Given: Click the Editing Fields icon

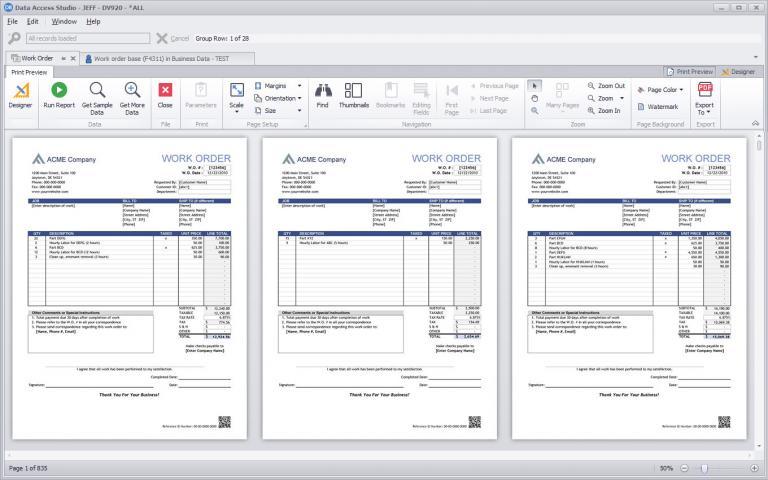Looking at the screenshot, I should 421,90.
